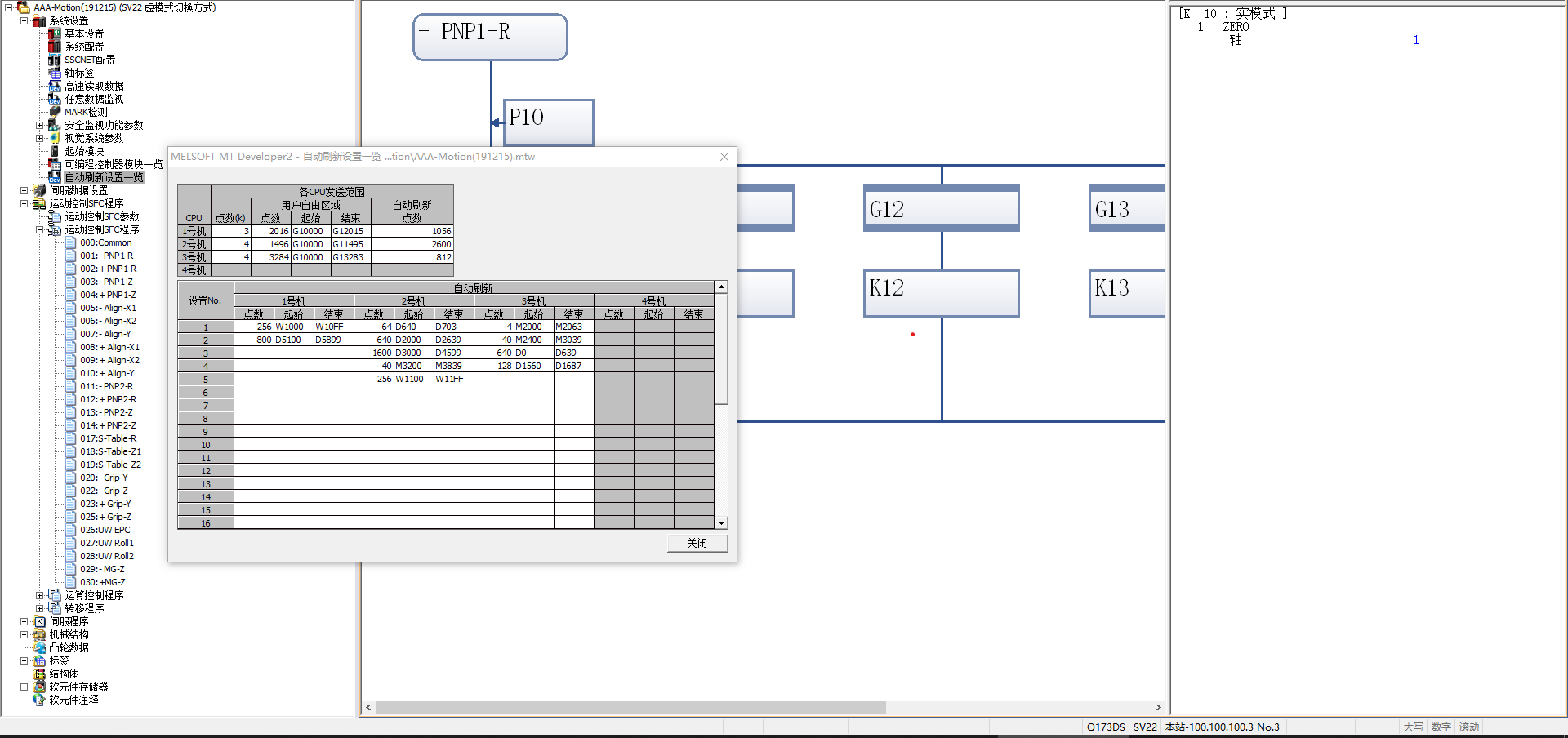Expand the 运算控制程序 node
1568x738 pixels.
(x=39, y=595)
